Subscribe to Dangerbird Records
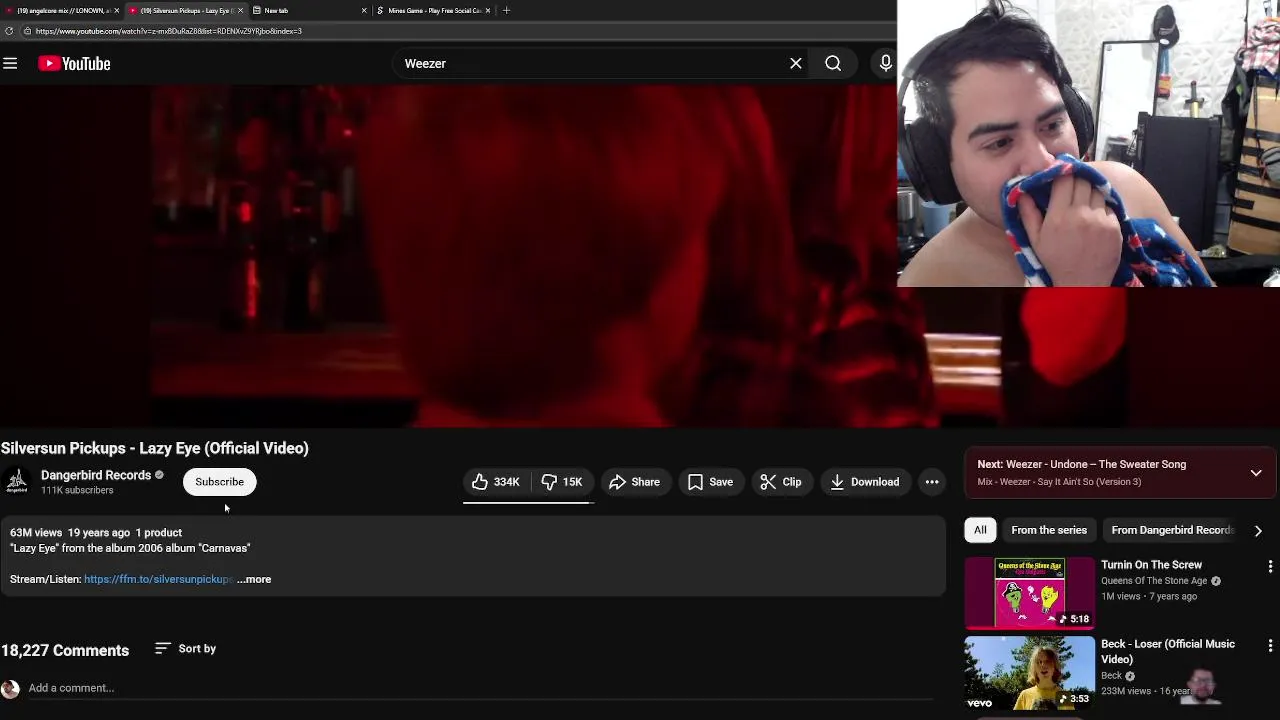Viewport: 1280px width, 720px height. pyautogui.click(x=219, y=482)
